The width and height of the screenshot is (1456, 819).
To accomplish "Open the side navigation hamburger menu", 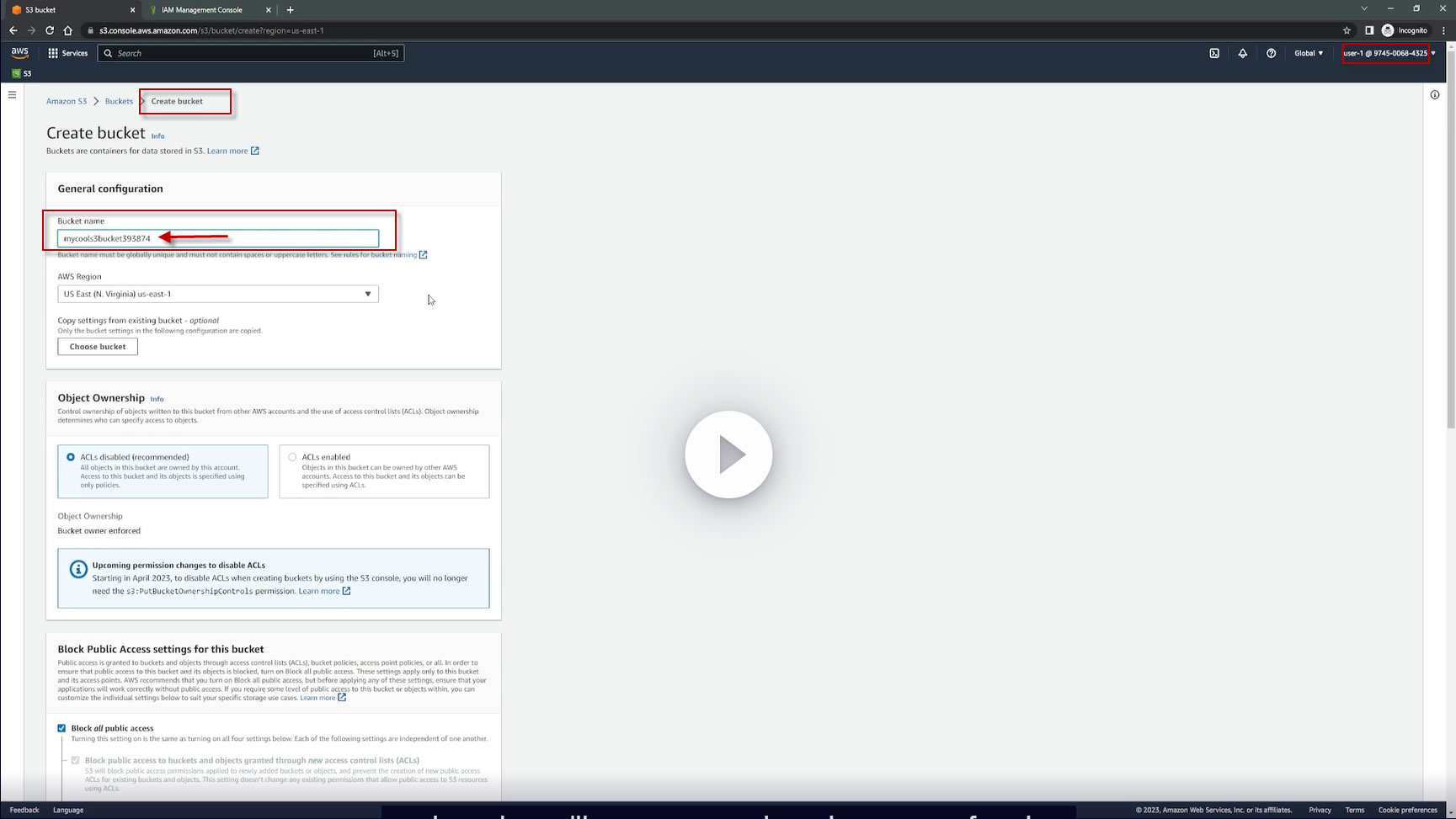I will 12,94.
